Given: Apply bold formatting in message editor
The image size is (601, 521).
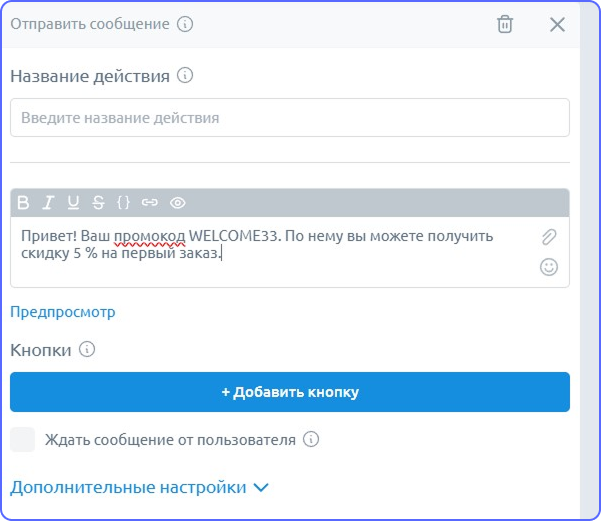Looking at the screenshot, I should tap(23, 202).
